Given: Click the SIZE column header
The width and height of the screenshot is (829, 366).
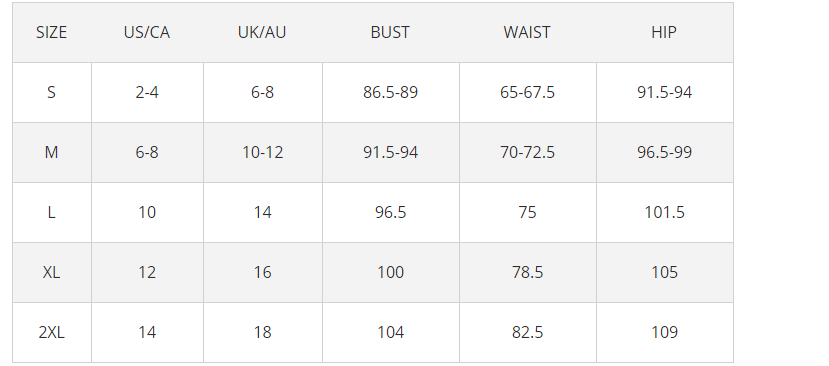Looking at the screenshot, I should point(52,33).
